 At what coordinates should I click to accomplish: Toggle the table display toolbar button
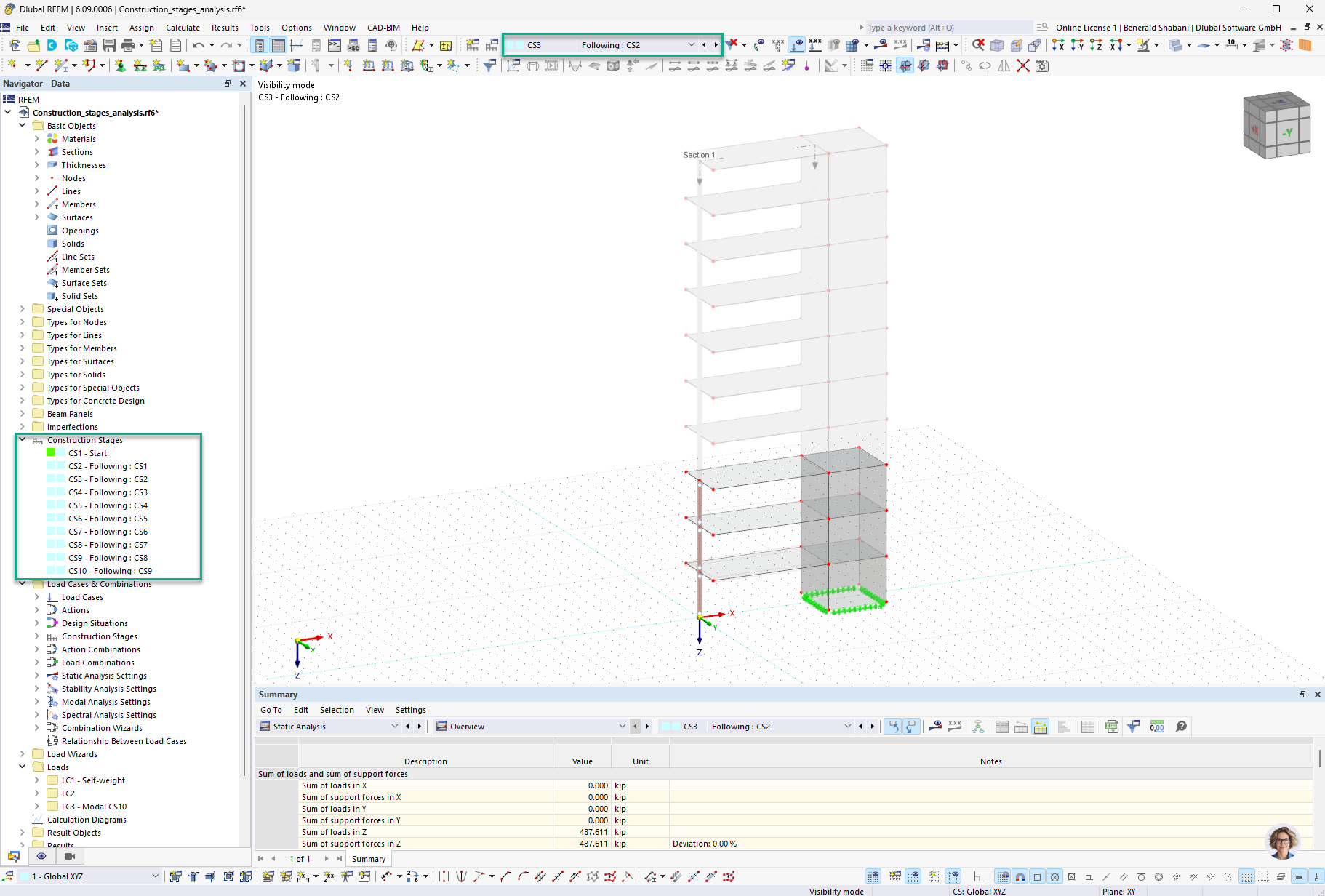coord(279,45)
